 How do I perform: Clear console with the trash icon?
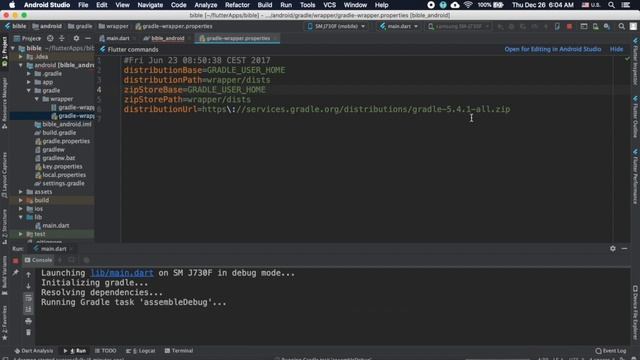coord(28,332)
